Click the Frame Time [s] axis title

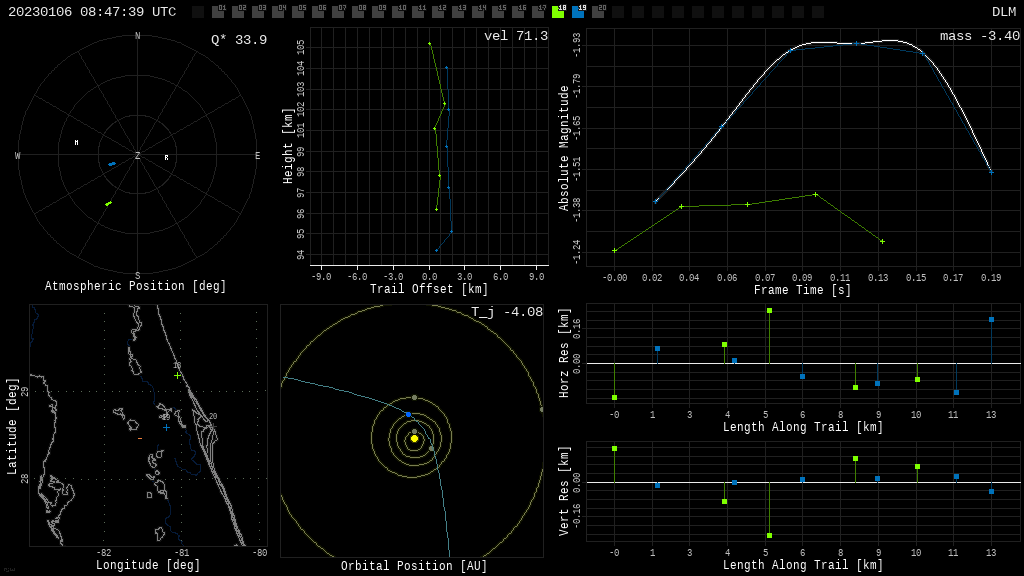point(803,289)
